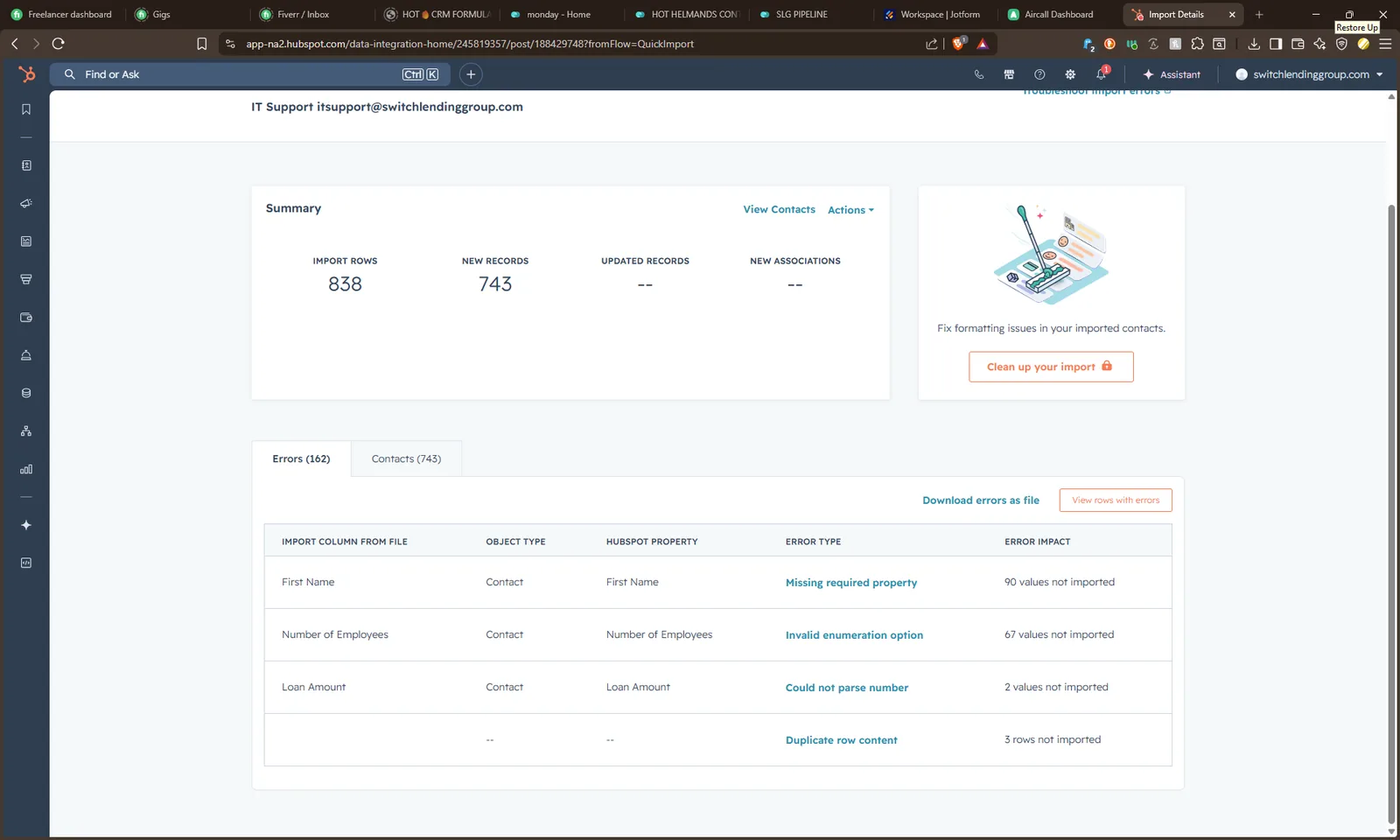The width and height of the screenshot is (1400, 840).
Task: Click the View Contacts link
Action: pos(779,209)
